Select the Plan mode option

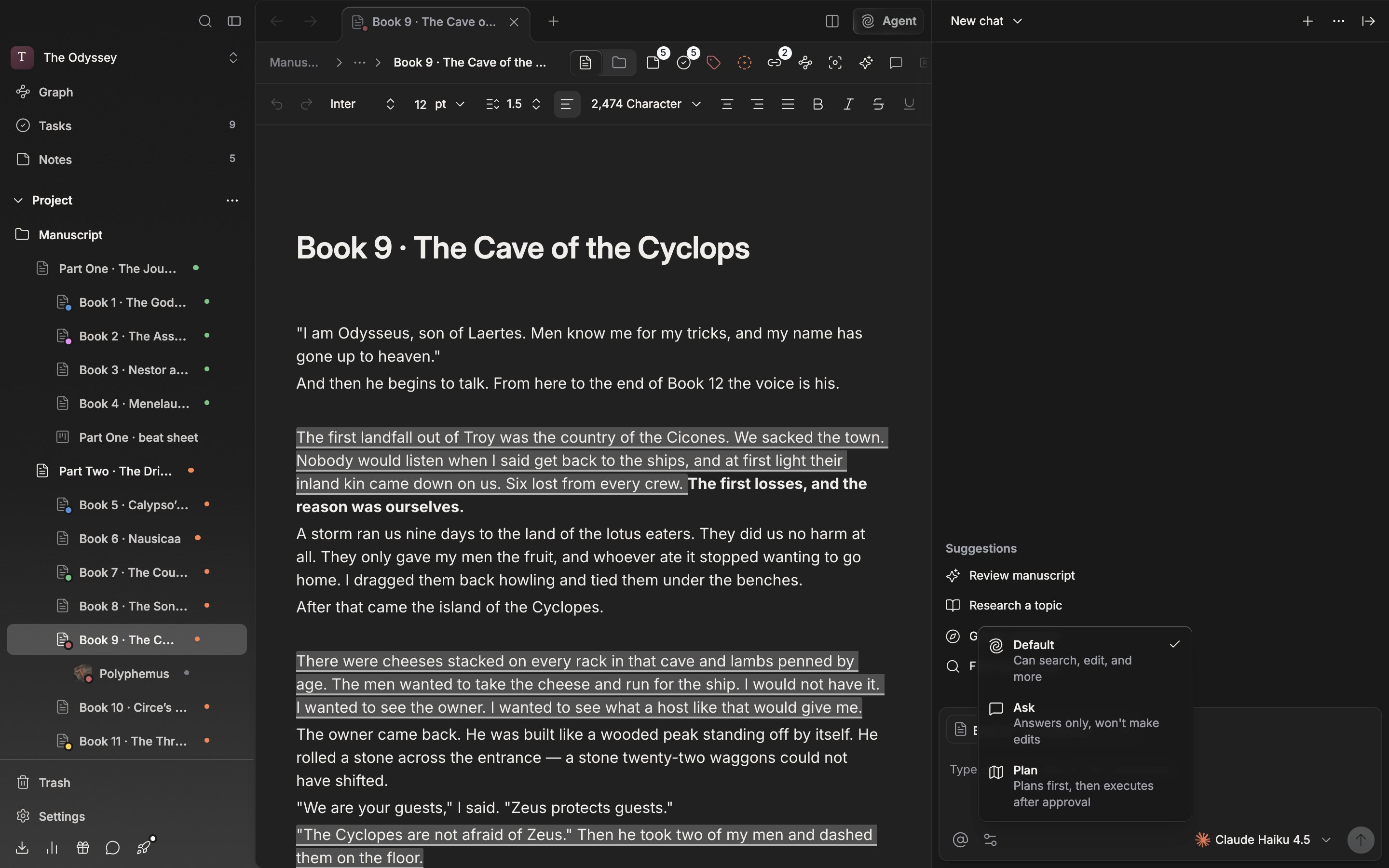[1085, 786]
